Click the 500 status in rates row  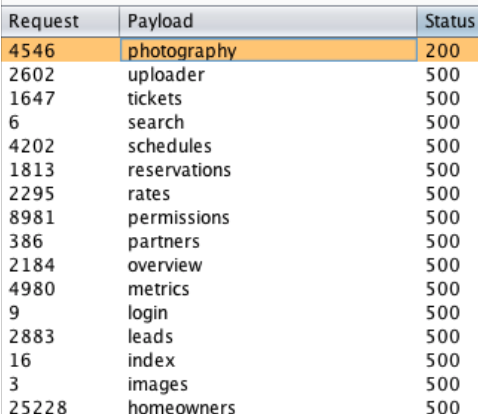click(x=443, y=194)
